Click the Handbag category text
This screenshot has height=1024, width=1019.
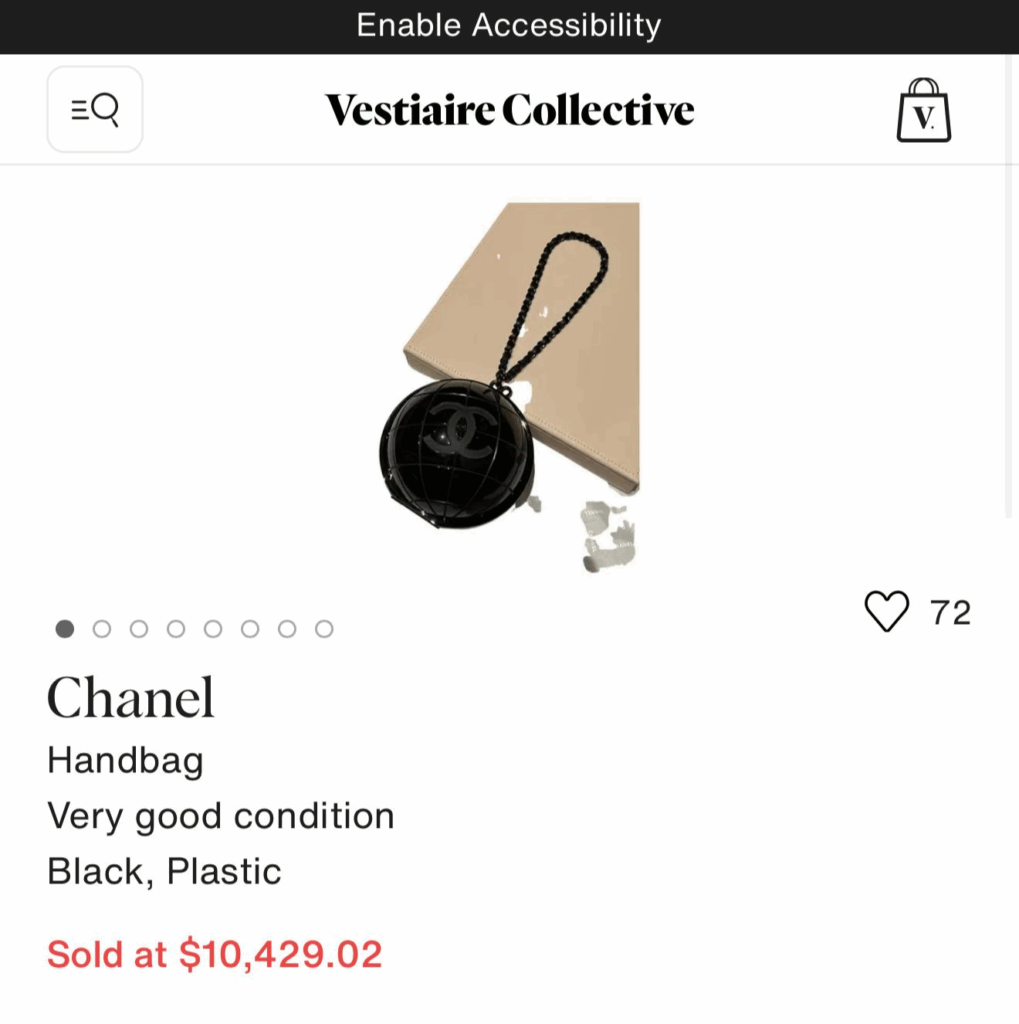125,761
